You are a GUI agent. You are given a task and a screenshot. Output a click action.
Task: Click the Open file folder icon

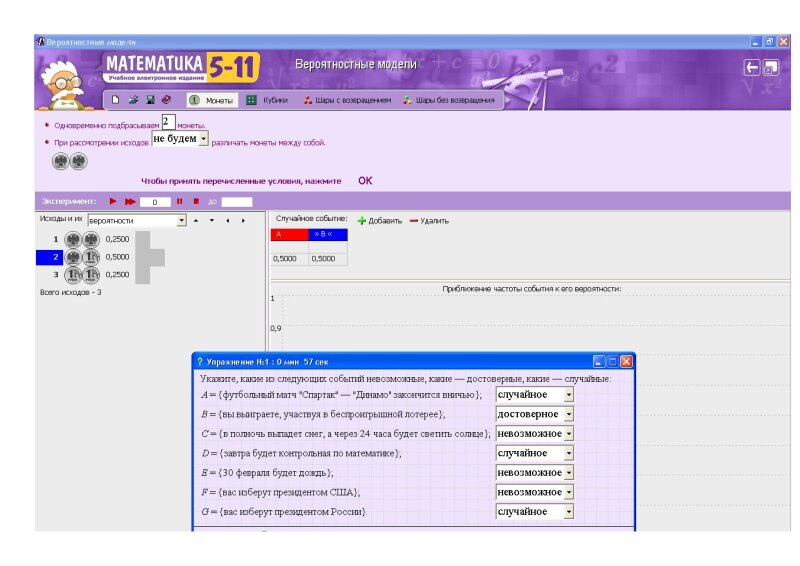(133, 100)
